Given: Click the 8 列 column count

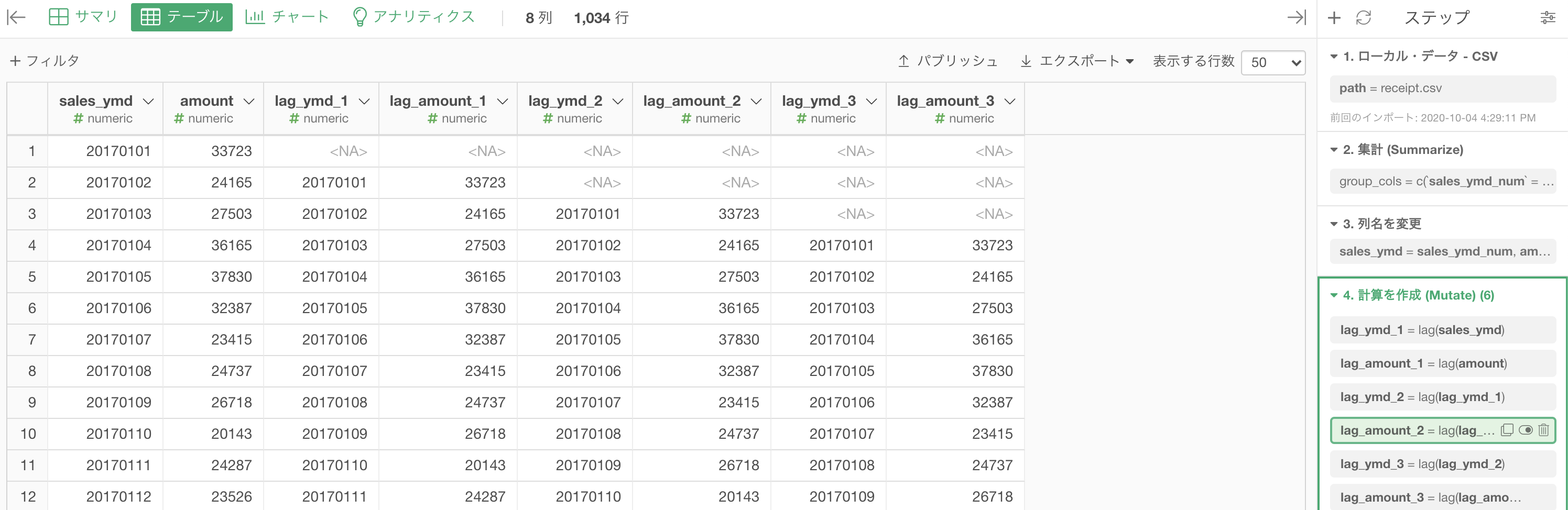Looking at the screenshot, I should (539, 18).
